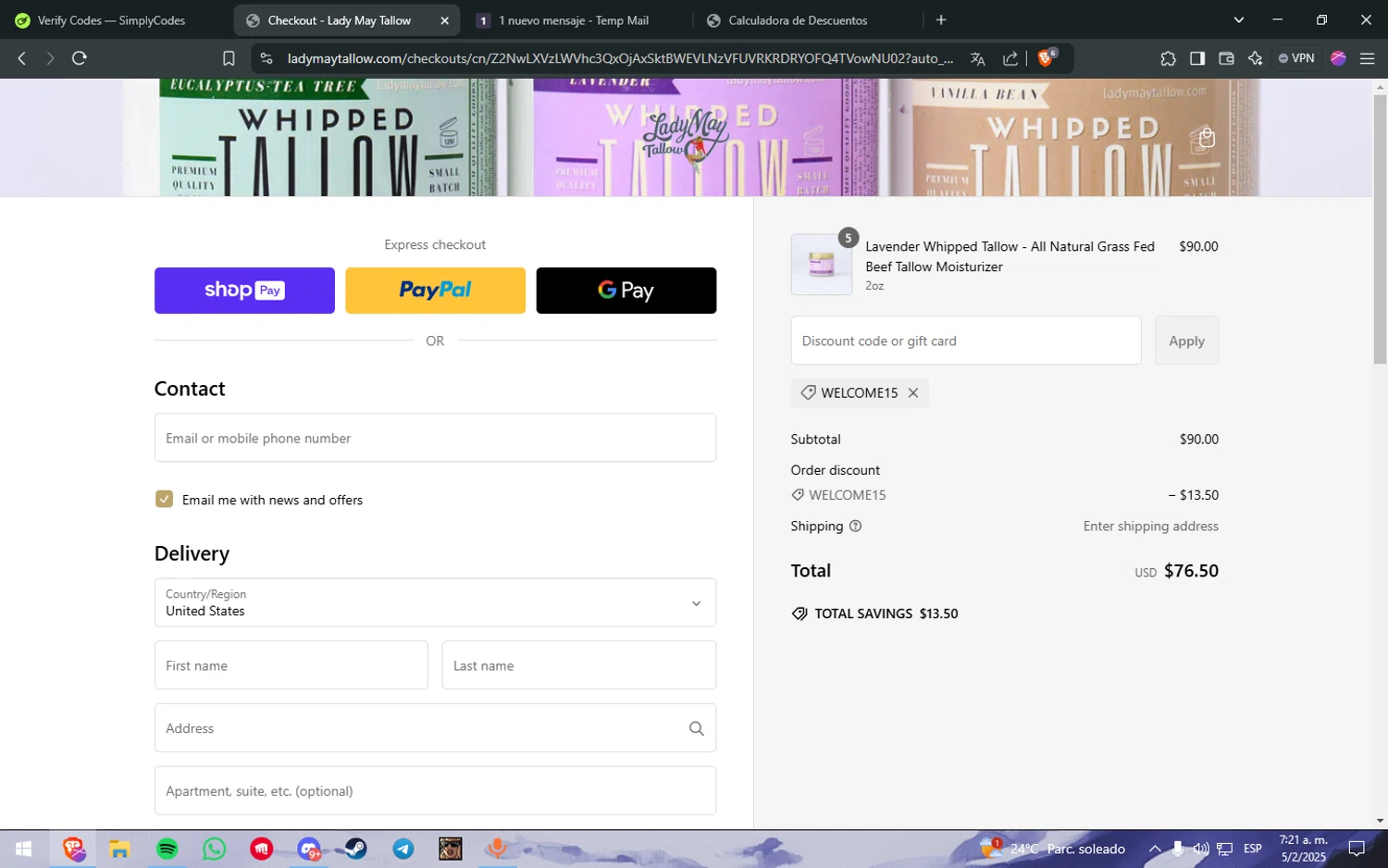Switch to Temp Mail tab
1388x868 pixels.
click(x=574, y=20)
